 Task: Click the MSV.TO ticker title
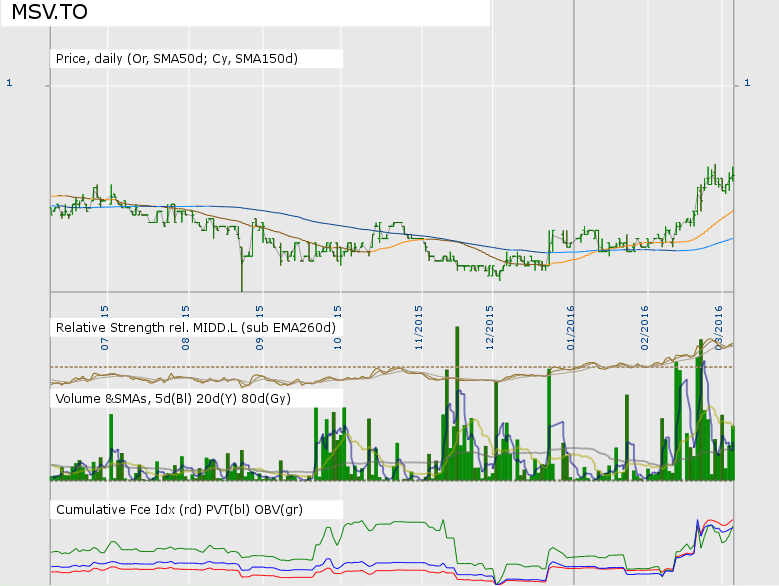[50, 13]
